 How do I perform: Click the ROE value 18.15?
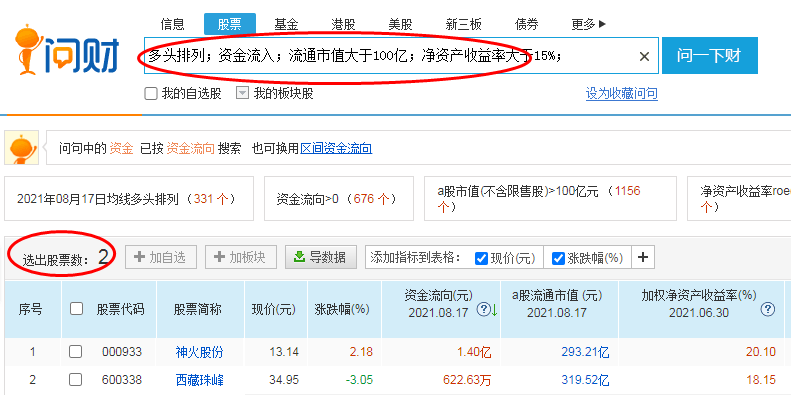tap(761, 380)
